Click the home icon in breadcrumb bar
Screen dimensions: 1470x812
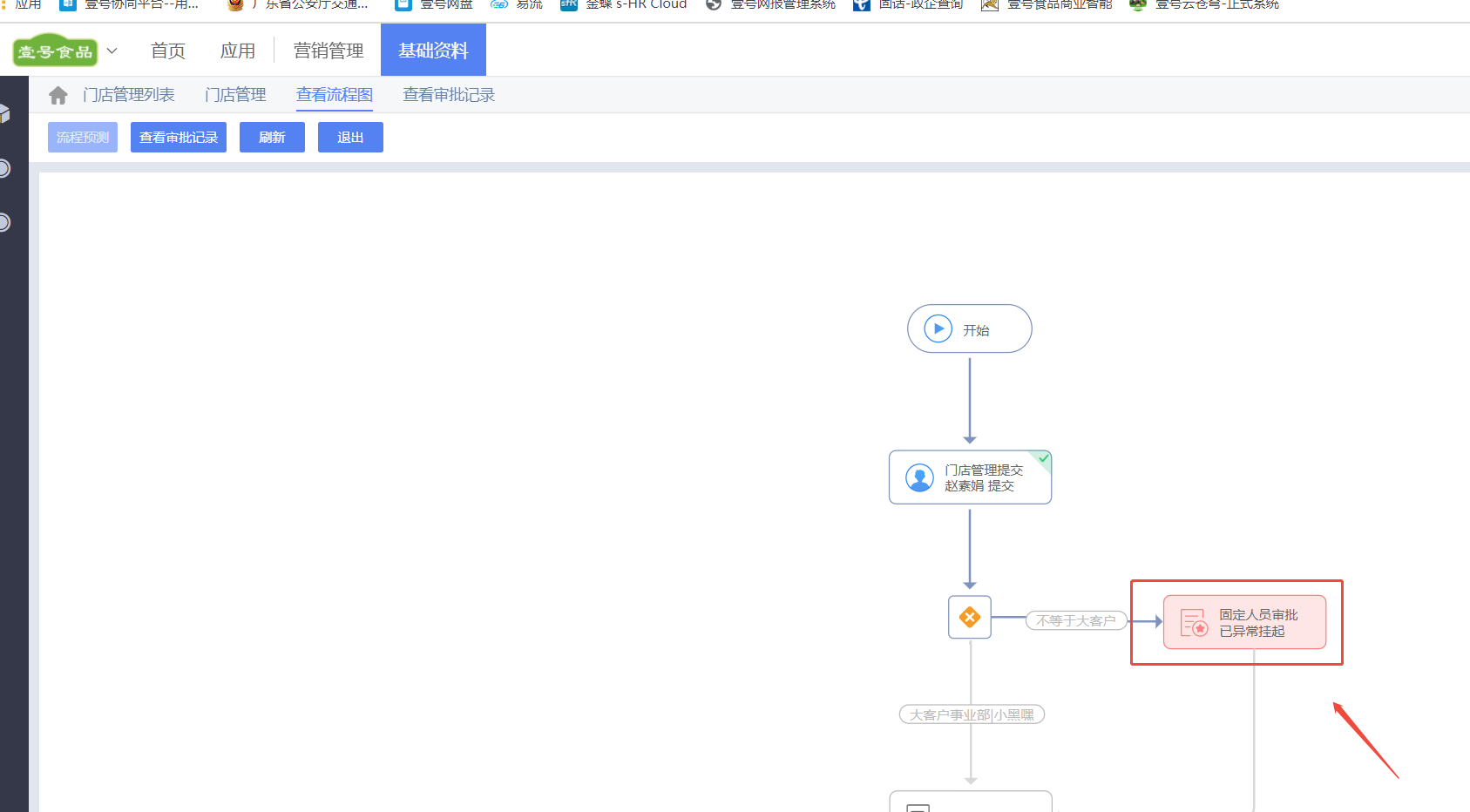58,95
